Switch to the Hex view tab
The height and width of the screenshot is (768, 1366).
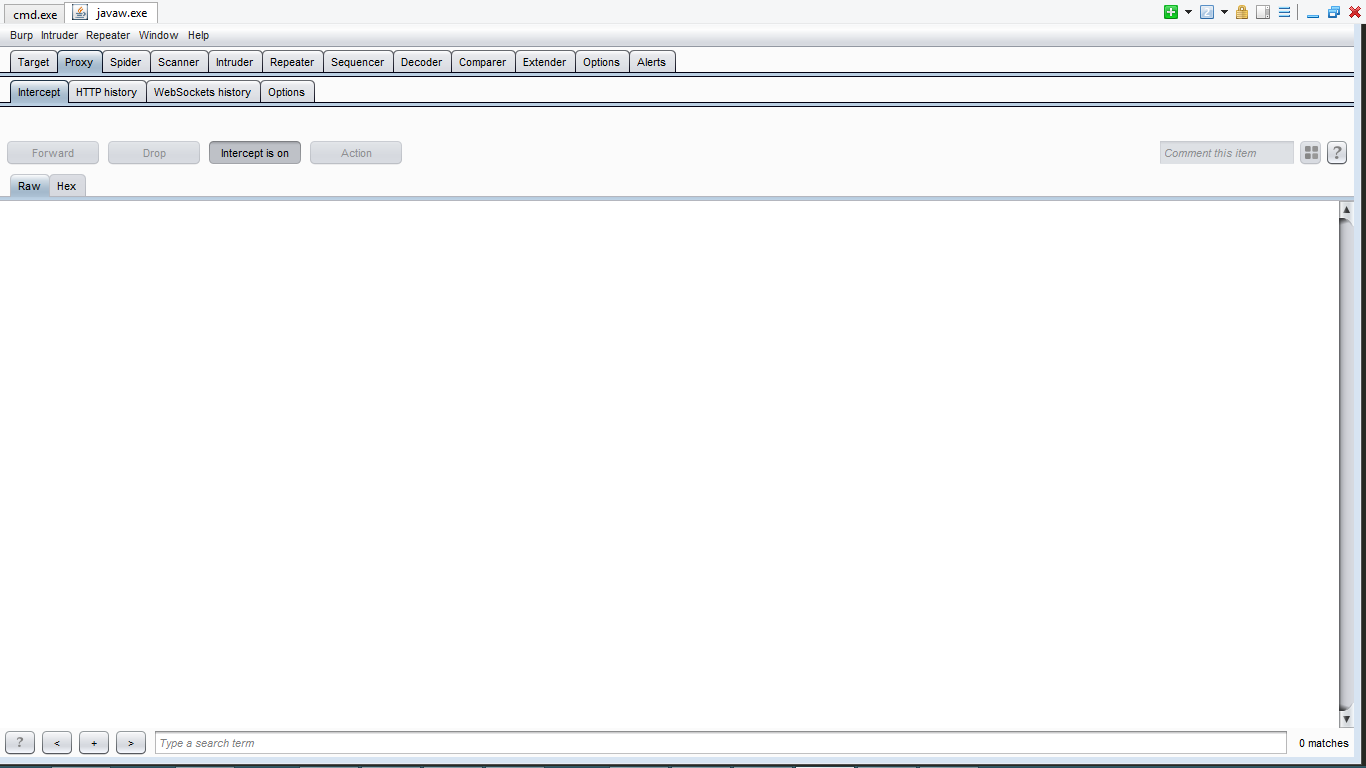coord(67,186)
